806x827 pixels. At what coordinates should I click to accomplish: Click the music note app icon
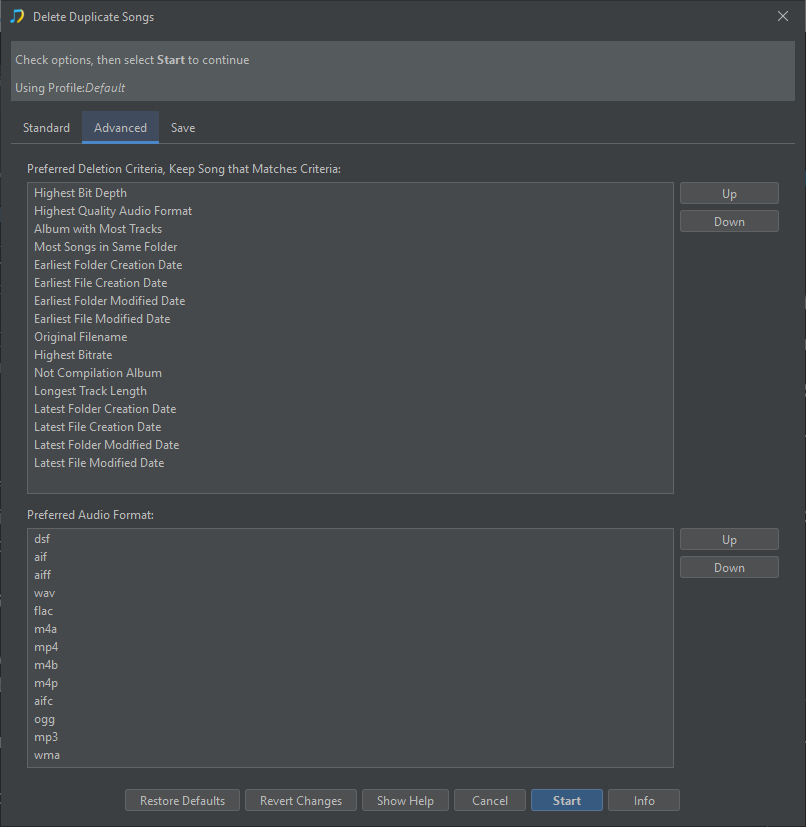(x=17, y=16)
